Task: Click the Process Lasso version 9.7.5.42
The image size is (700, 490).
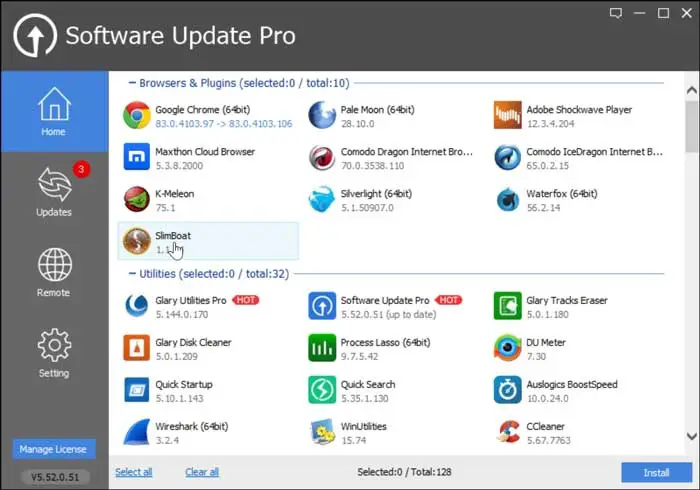Action: (359, 356)
